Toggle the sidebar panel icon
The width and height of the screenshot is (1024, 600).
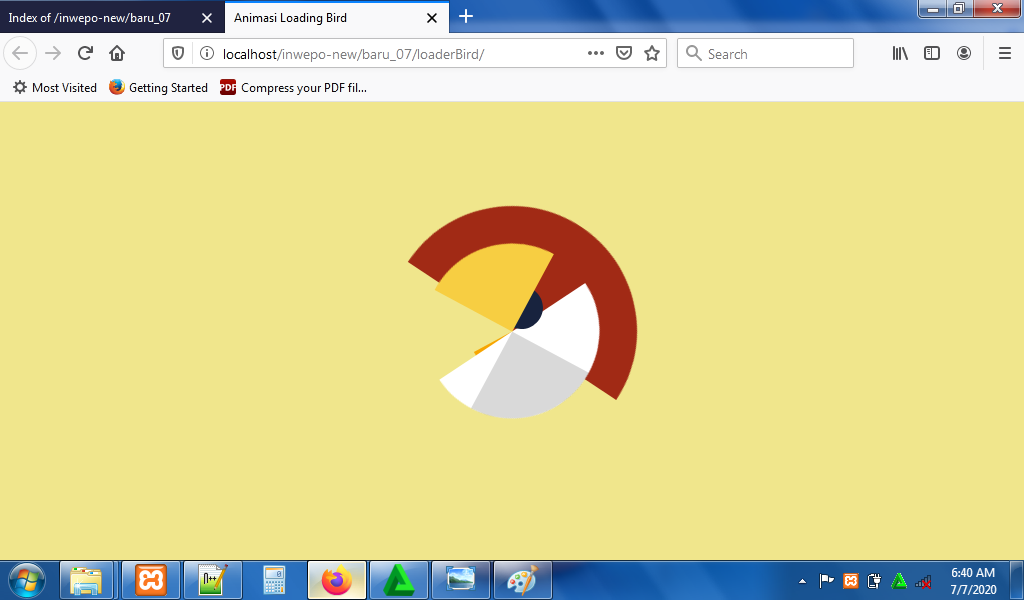[932, 54]
